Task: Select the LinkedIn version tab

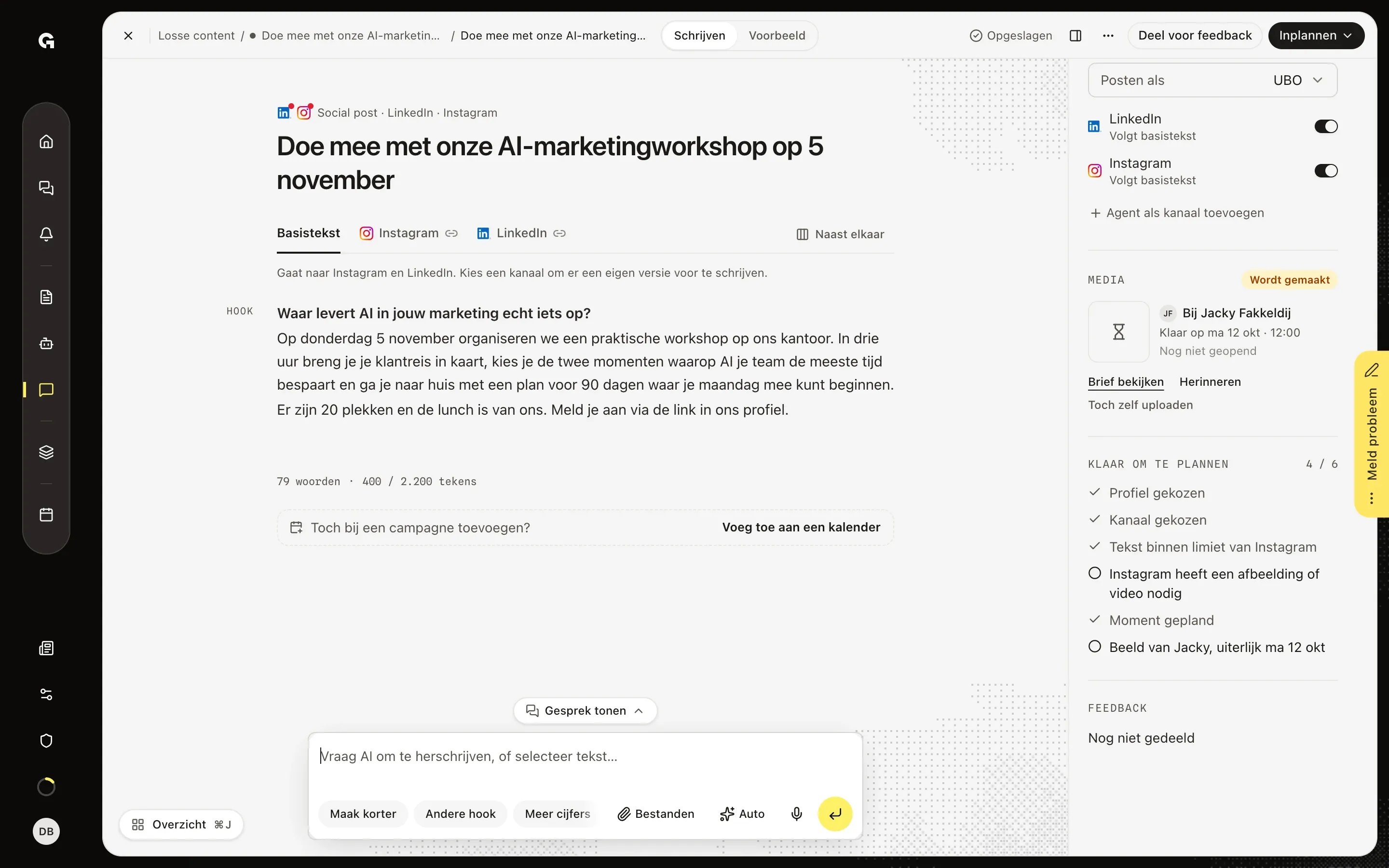Action: click(x=521, y=233)
